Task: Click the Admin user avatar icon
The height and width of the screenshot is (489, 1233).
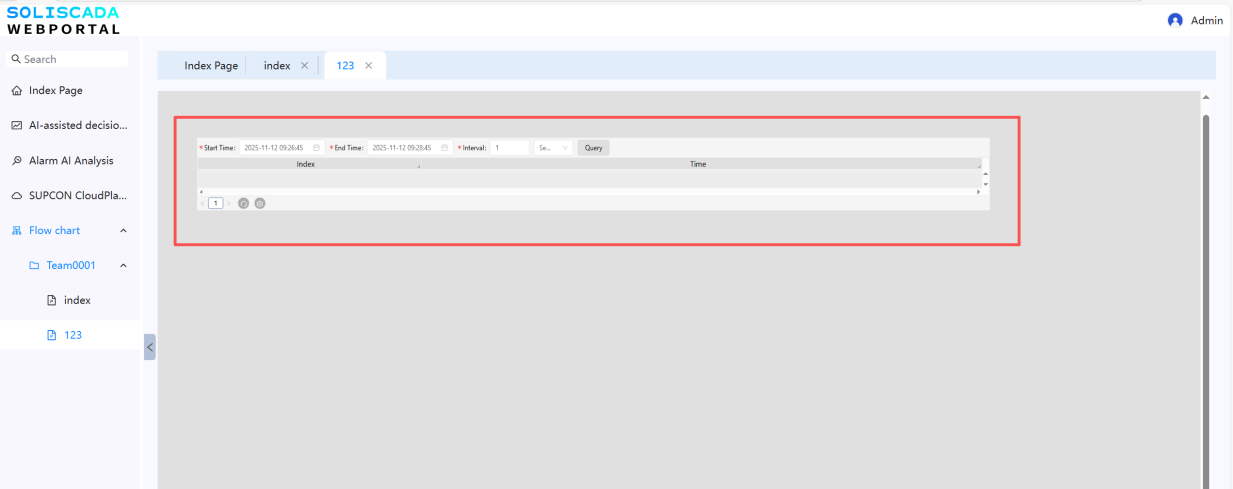Action: click(1175, 20)
